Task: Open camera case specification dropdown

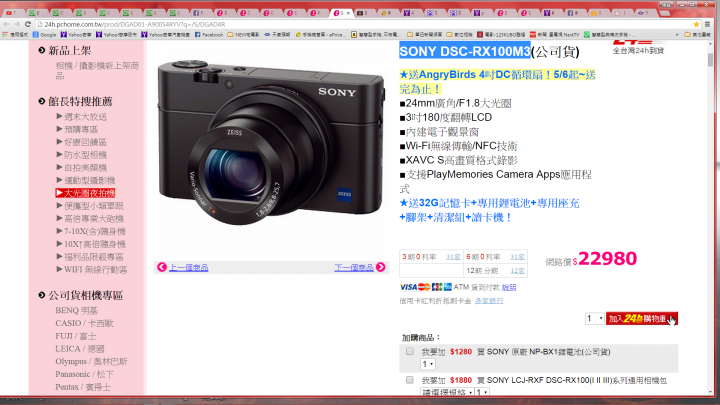Action: pyautogui.click(x=447, y=392)
